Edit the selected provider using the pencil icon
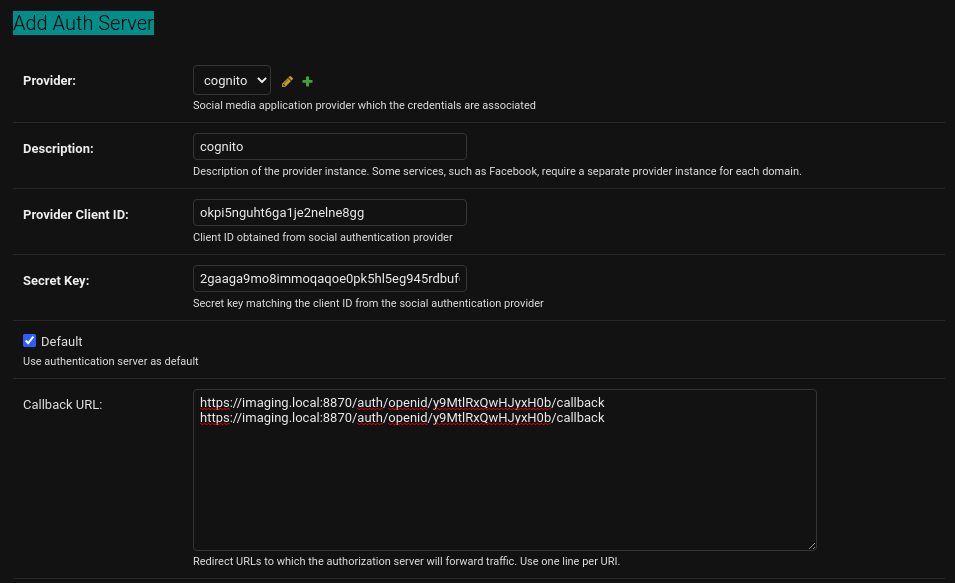Screen dimensions: 955x583 click(287, 81)
